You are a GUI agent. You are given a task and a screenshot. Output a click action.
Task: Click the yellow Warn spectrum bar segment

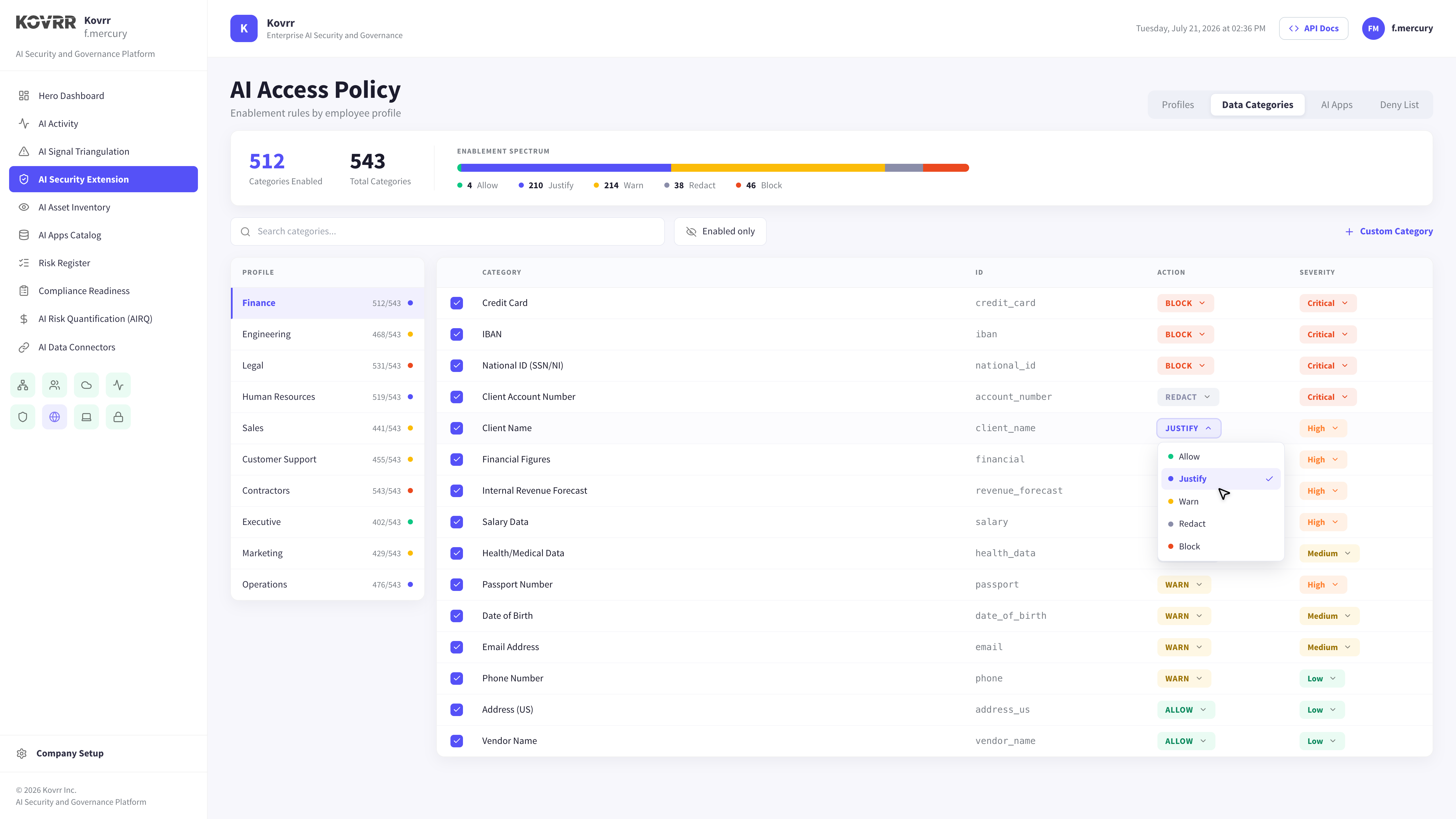coord(778,167)
